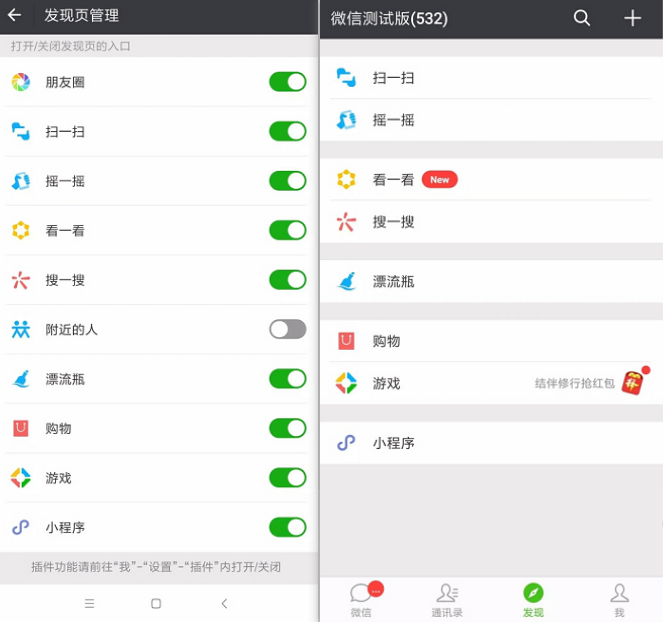Click the 摇一摇 icon on the Discover page
Image resolution: width=663 pixels, height=622 pixels.
click(x=346, y=120)
